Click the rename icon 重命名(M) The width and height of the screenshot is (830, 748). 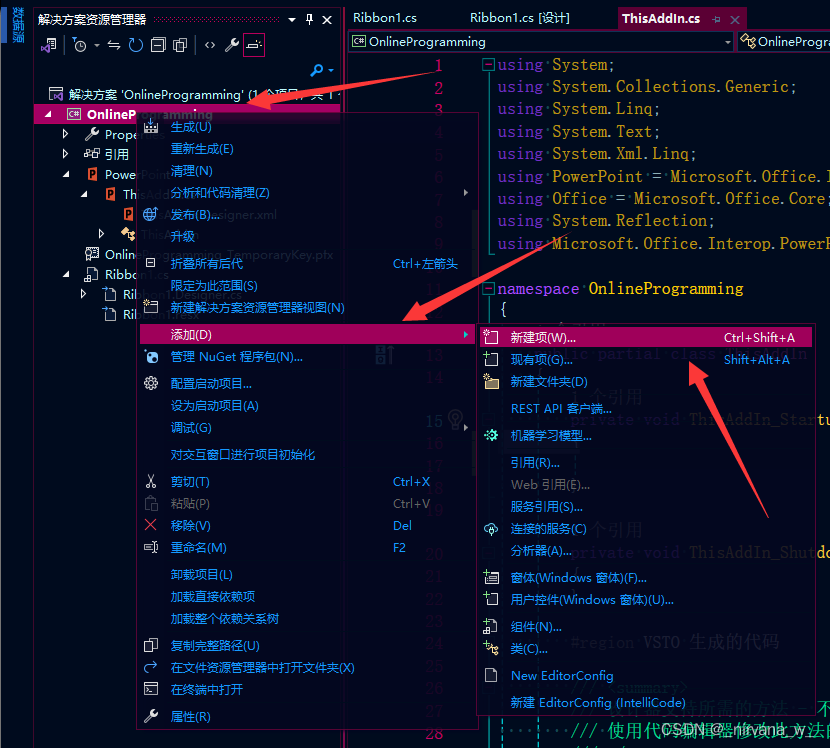pyautogui.click(x=151, y=547)
